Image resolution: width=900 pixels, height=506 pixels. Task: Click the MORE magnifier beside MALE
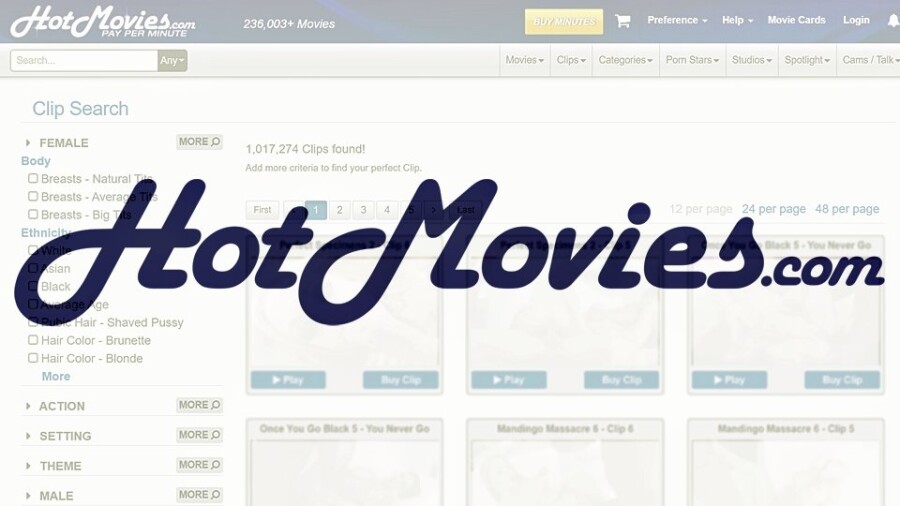pyautogui.click(x=199, y=494)
